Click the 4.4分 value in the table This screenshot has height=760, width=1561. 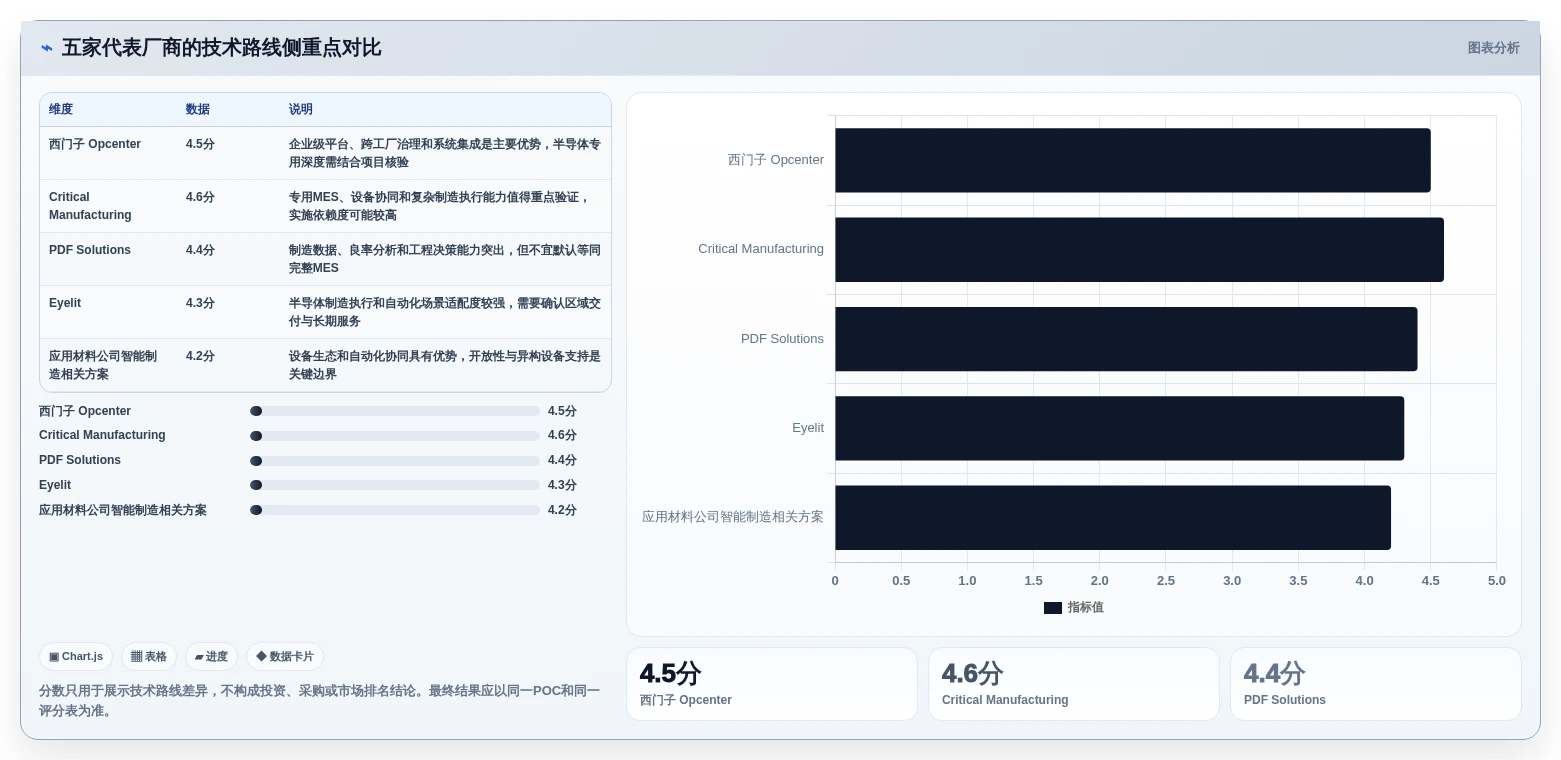pyautogui.click(x=200, y=250)
